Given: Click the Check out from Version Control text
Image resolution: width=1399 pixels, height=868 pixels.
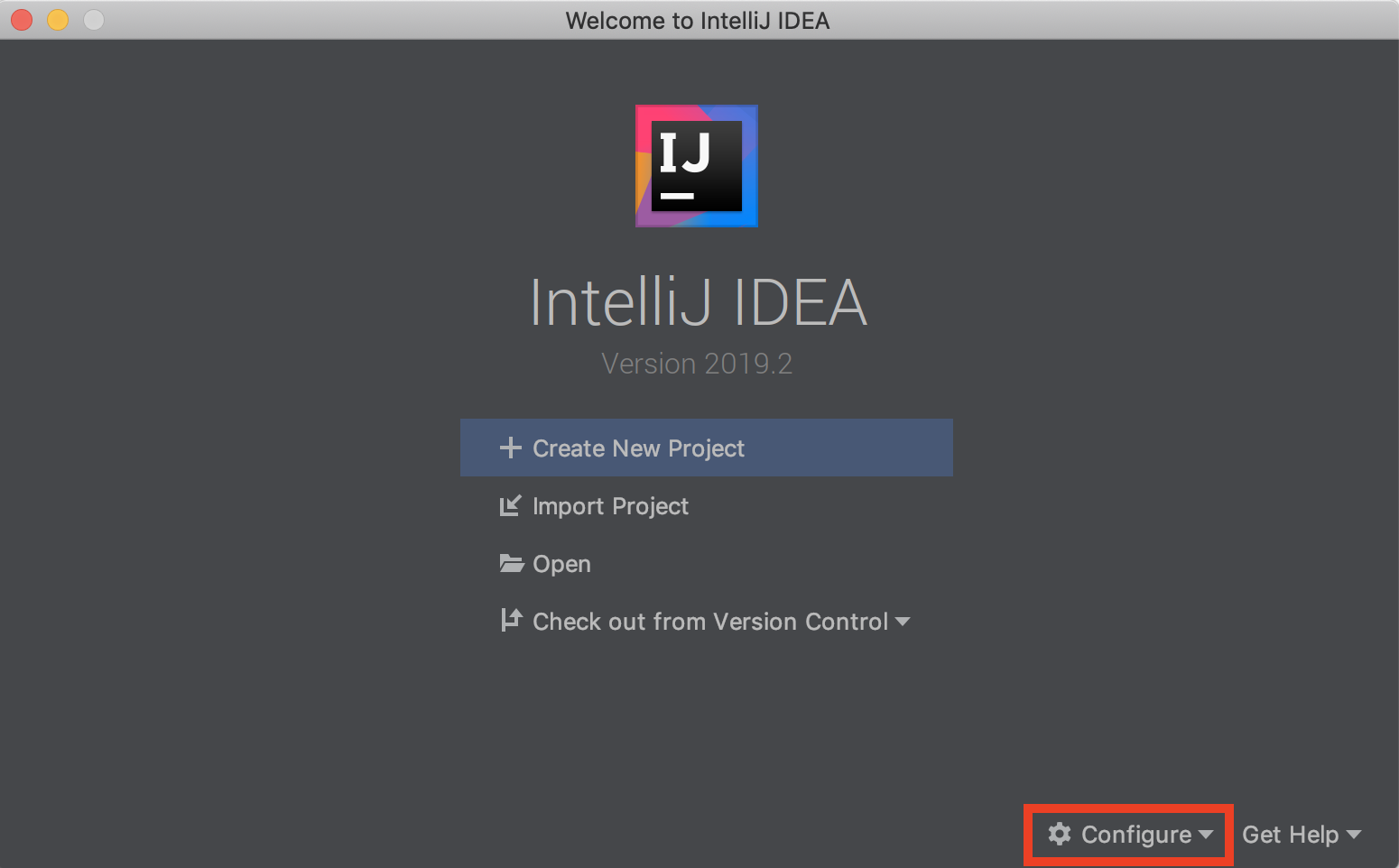Looking at the screenshot, I should [710, 622].
